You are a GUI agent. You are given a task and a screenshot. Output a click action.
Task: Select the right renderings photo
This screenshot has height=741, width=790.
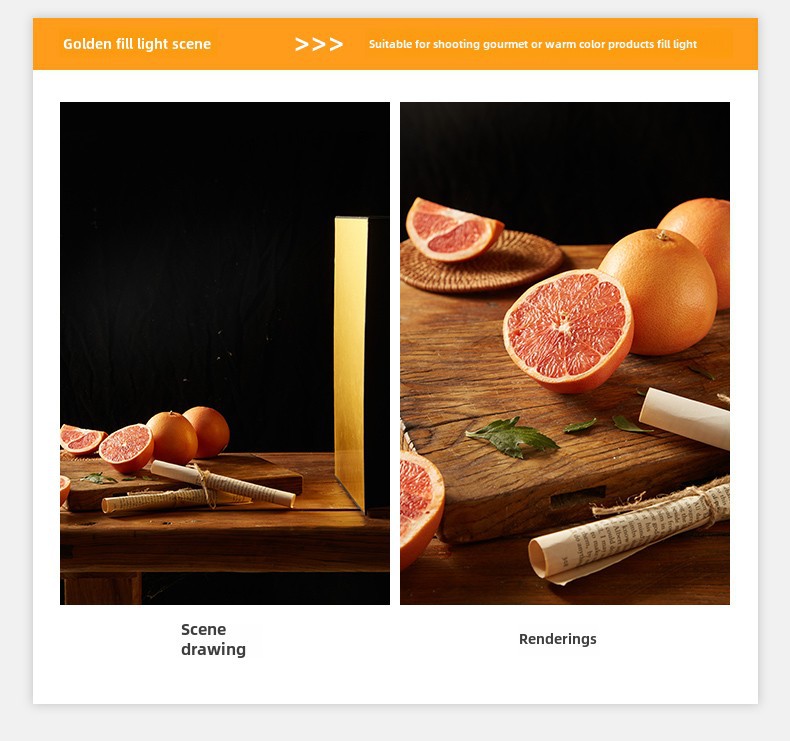(565, 353)
